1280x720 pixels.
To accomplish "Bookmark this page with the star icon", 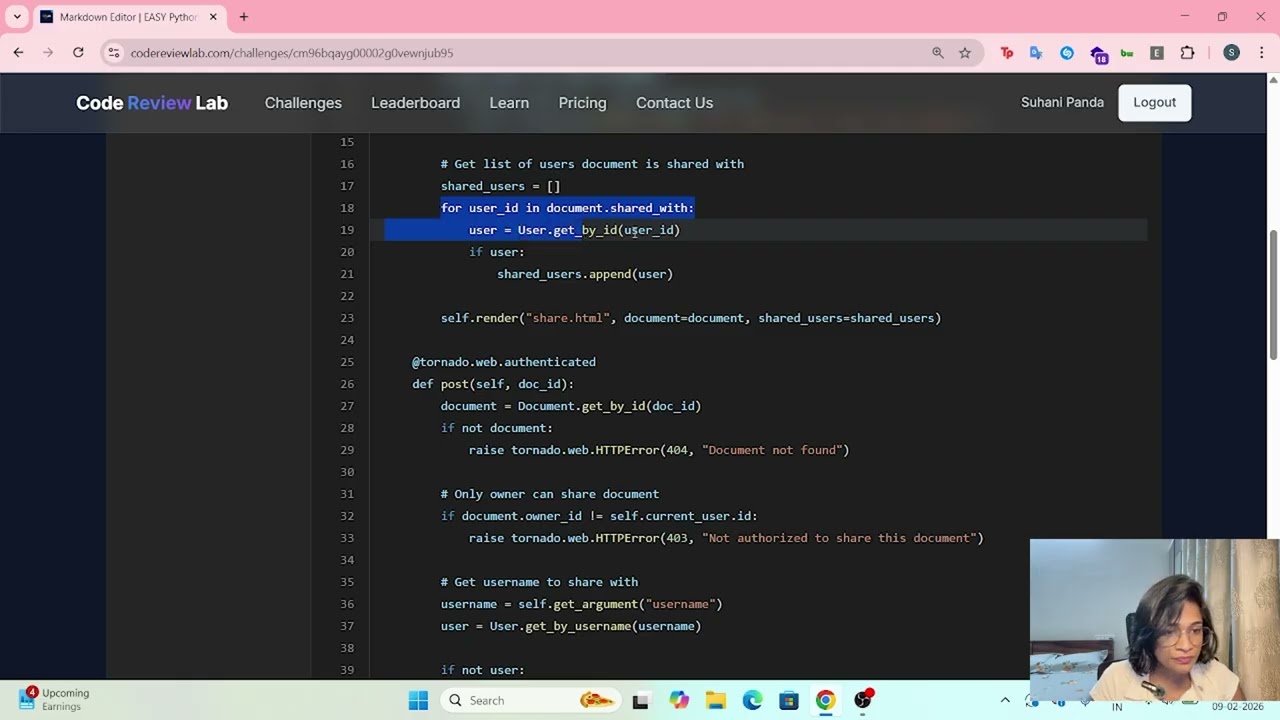I will click(x=965, y=53).
